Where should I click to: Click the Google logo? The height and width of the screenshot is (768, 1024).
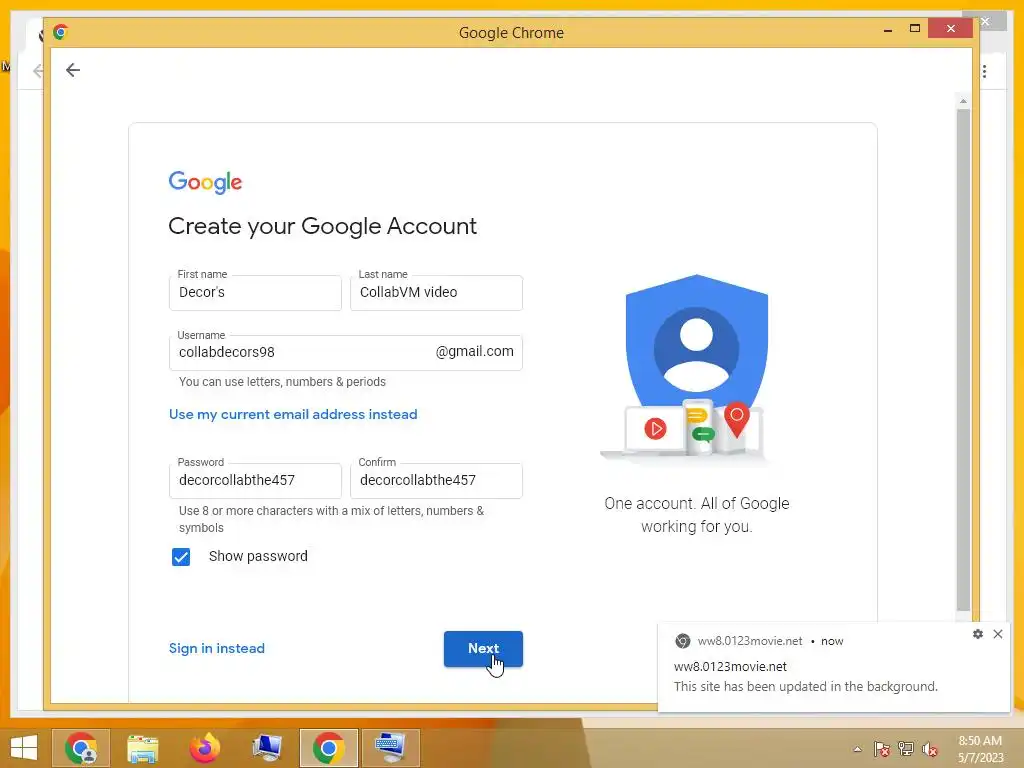tap(205, 182)
